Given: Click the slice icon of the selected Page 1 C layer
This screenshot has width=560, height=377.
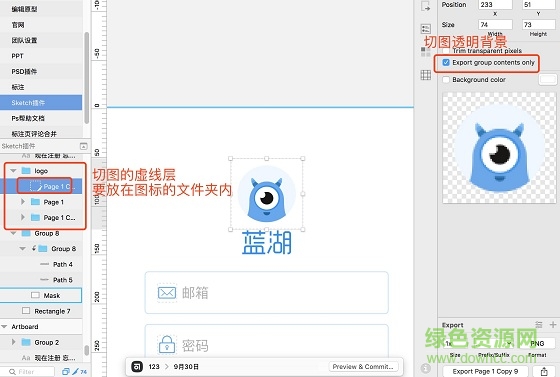Looking at the screenshot, I should [x=36, y=186].
